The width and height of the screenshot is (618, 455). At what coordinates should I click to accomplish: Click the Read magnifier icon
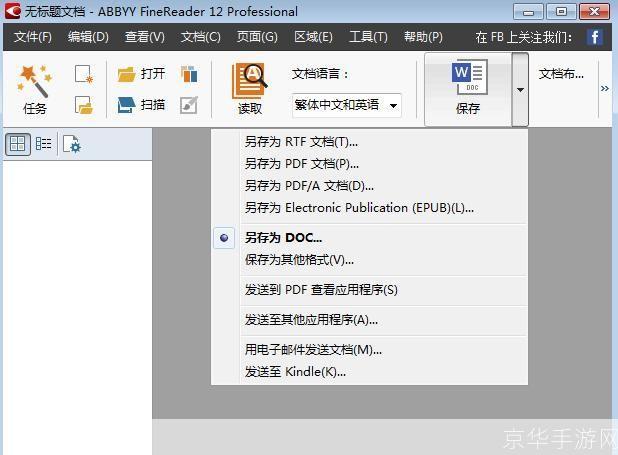point(250,81)
